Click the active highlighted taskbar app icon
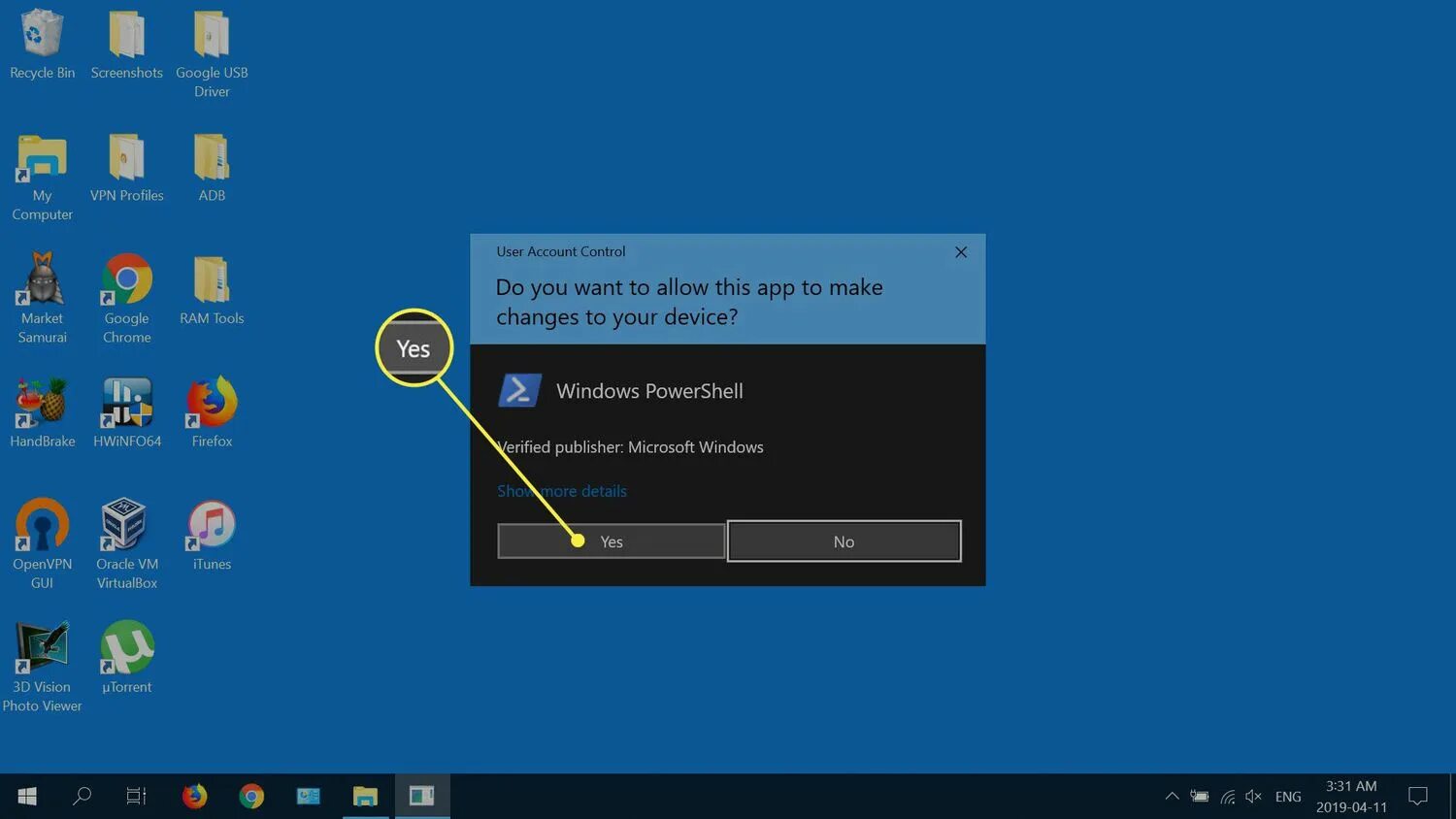Viewport: 1456px width, 819px height. (422, 796)
